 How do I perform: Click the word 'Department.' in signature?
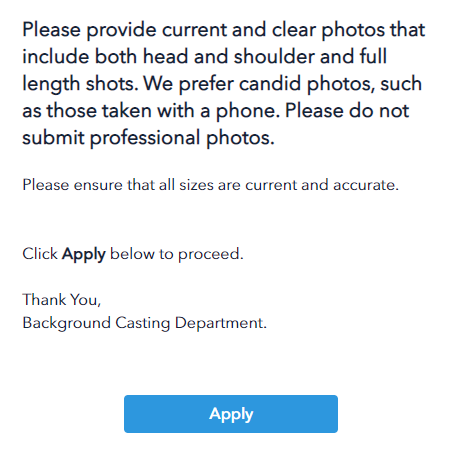[x=221, y=323]
